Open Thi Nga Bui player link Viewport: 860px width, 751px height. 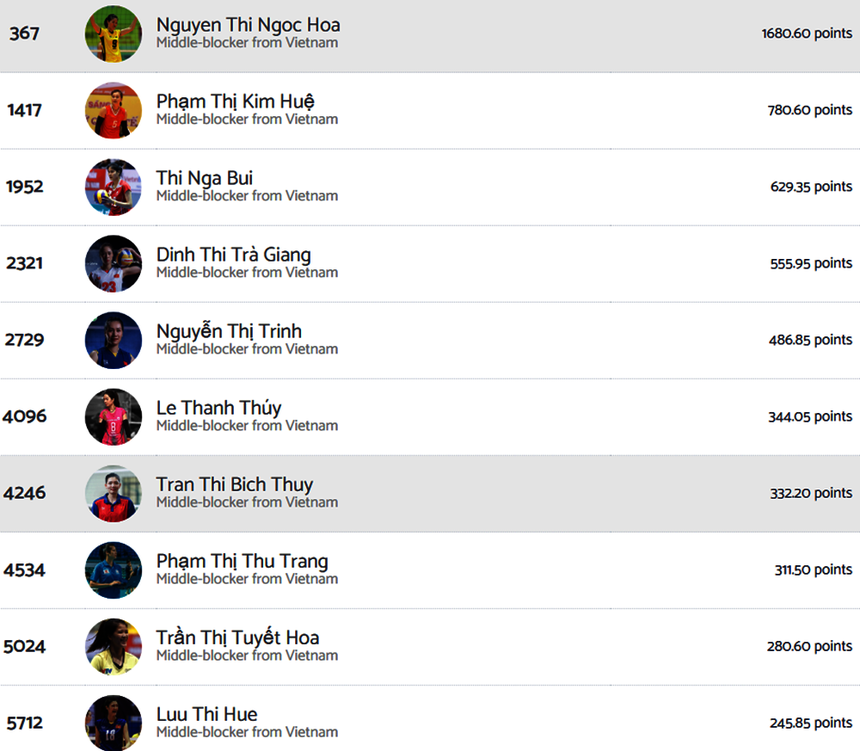(x=204, y=178)
